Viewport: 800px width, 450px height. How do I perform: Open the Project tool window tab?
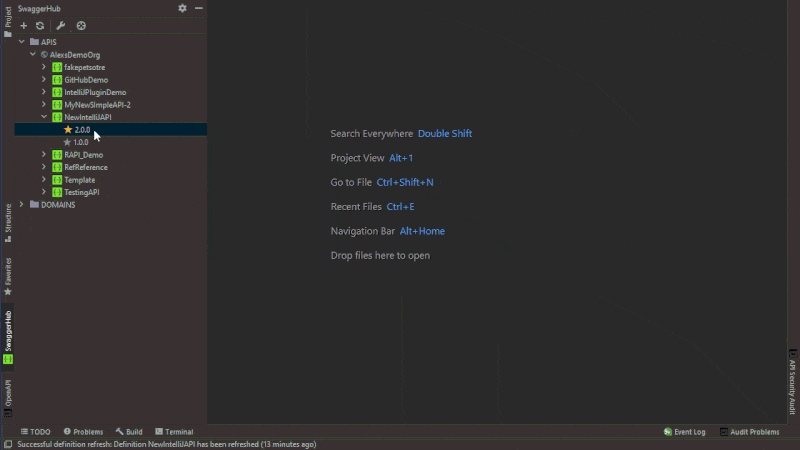click(8, 21)
